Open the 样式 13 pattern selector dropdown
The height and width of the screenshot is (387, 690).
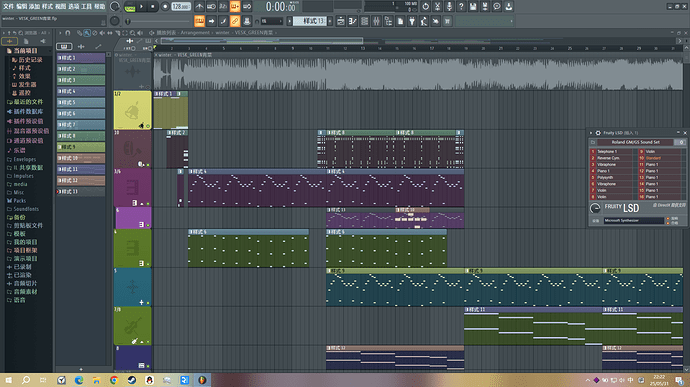311,21
